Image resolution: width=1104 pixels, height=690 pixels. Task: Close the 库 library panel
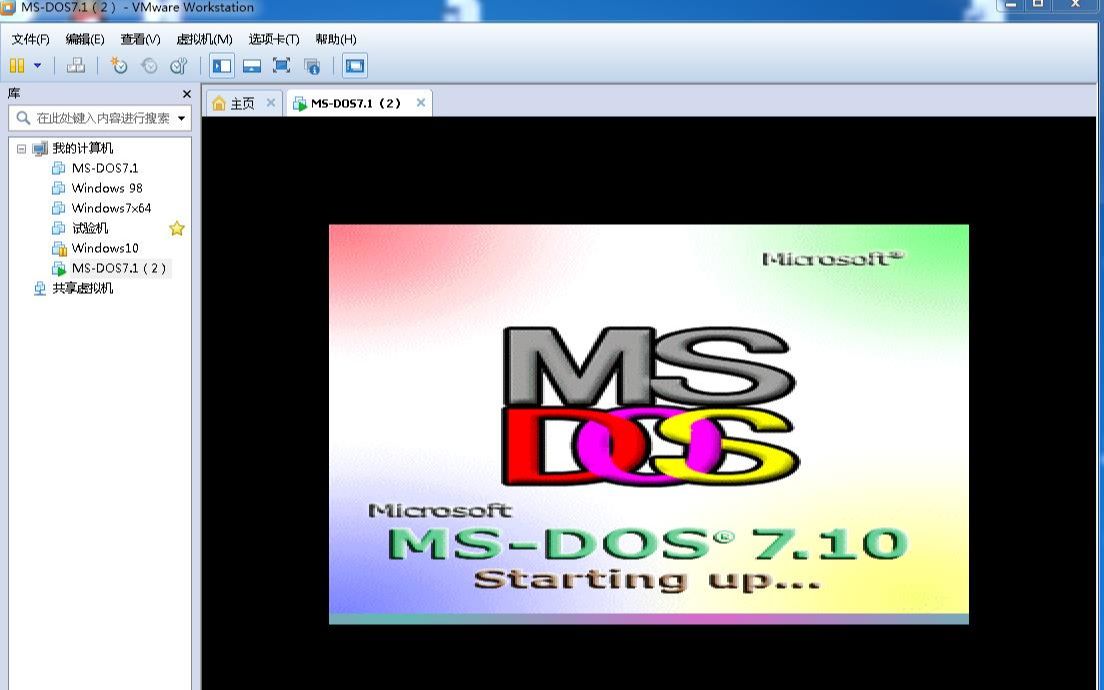click(186, 93)
